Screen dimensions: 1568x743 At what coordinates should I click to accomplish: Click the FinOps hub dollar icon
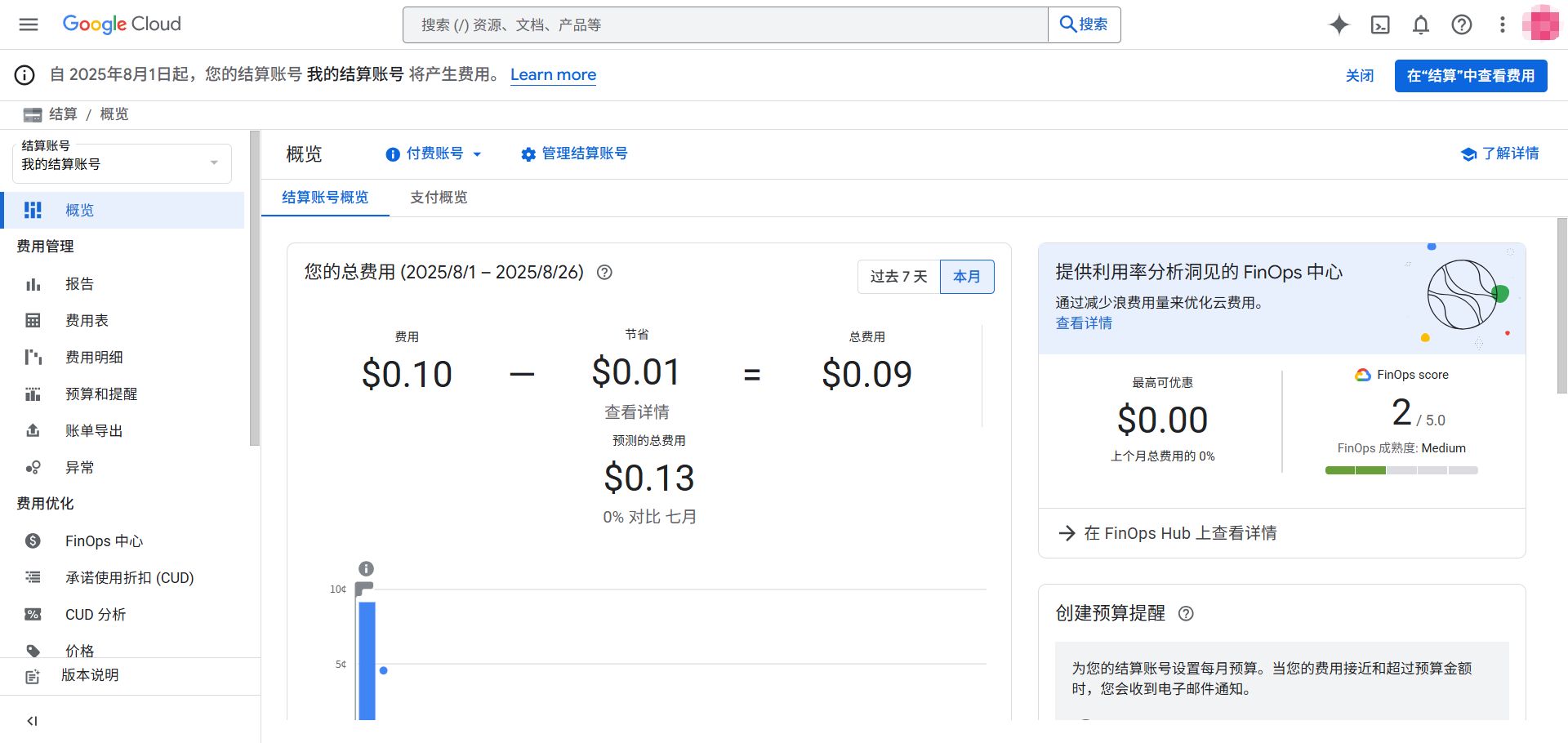point(33,541)
